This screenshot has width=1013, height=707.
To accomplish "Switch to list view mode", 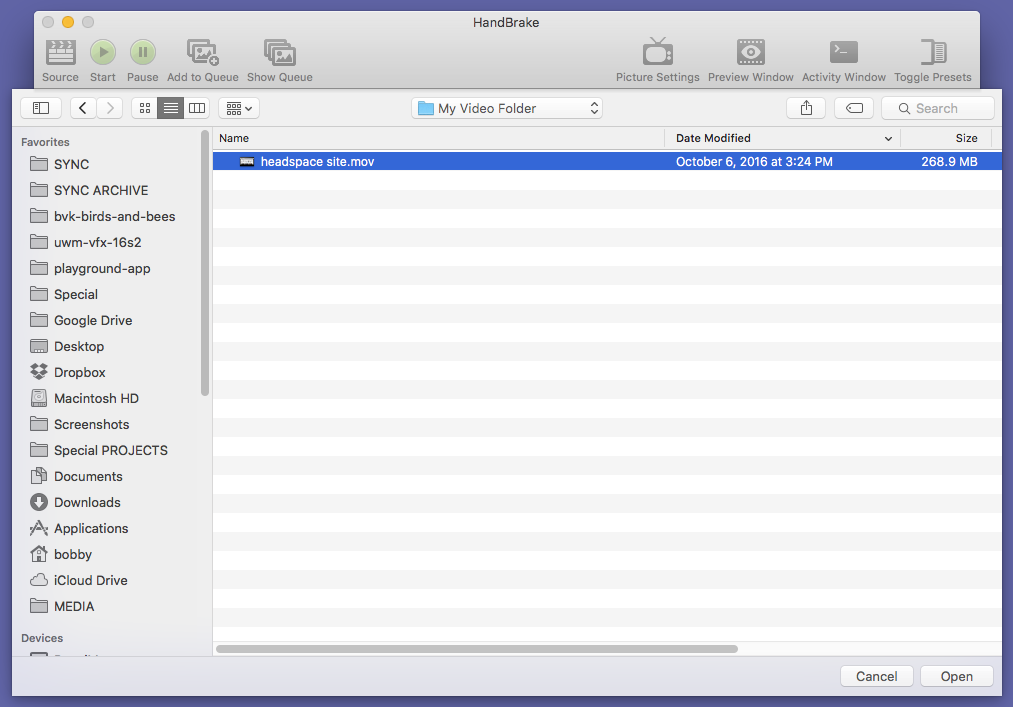I will (x=171, y=108).
